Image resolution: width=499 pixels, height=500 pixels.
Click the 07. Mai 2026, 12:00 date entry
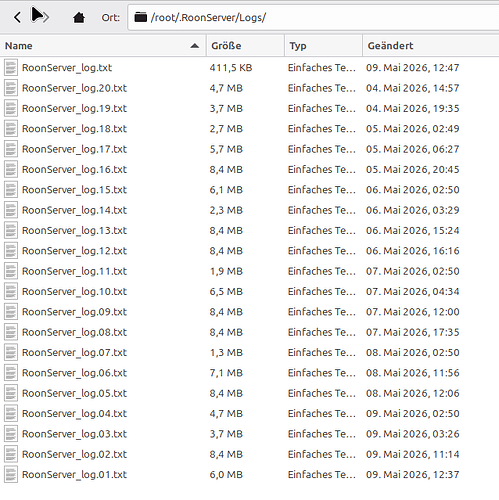point(413,312)
